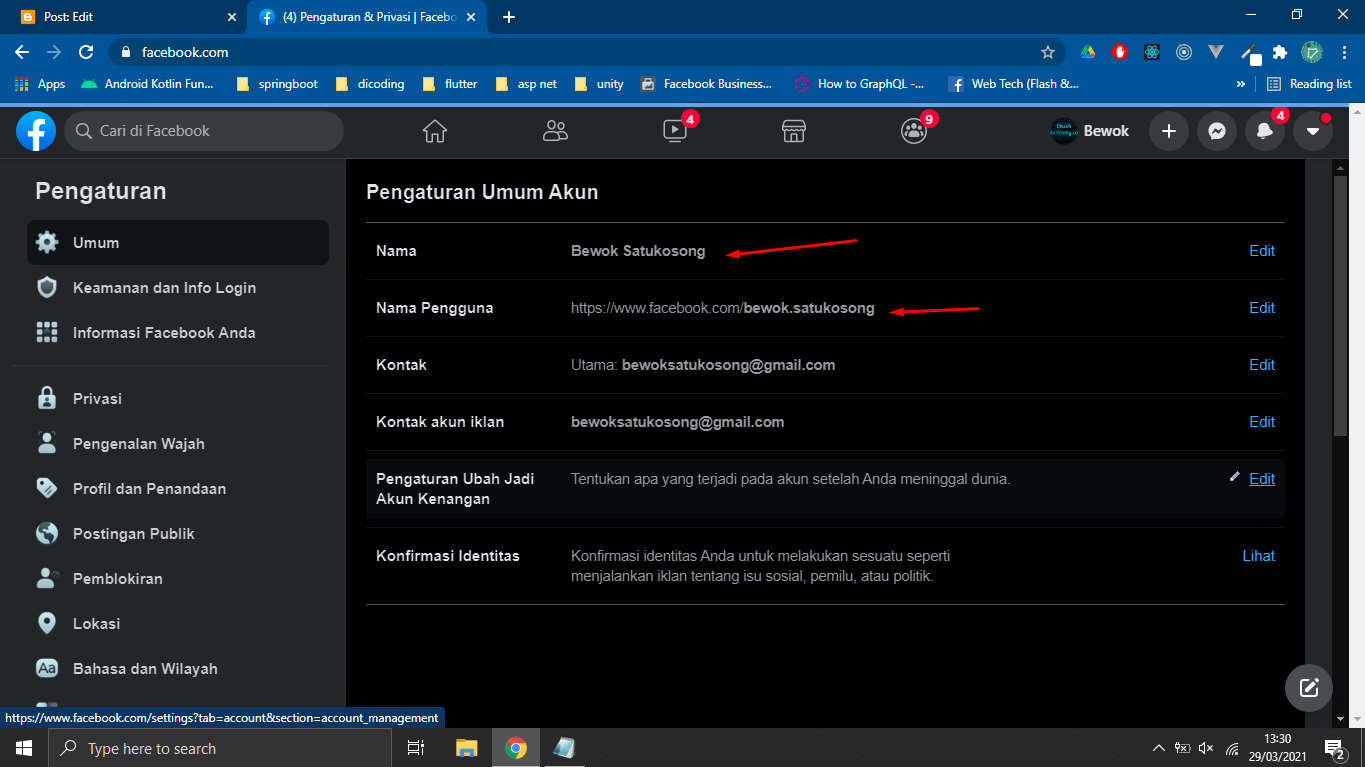Open Bahasa dan Wilayah settings

pos(178,669)
